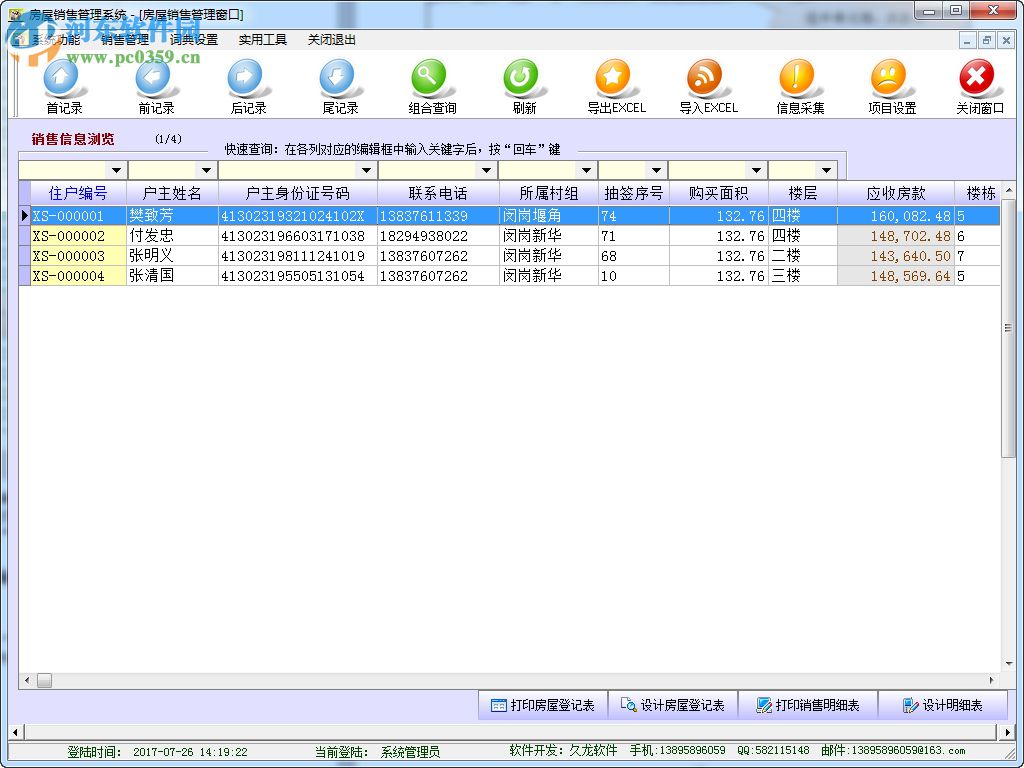Screen dimensions: 1024x768
Task: Open 信息采集 information collection
Action: click(x=800, y=87)
